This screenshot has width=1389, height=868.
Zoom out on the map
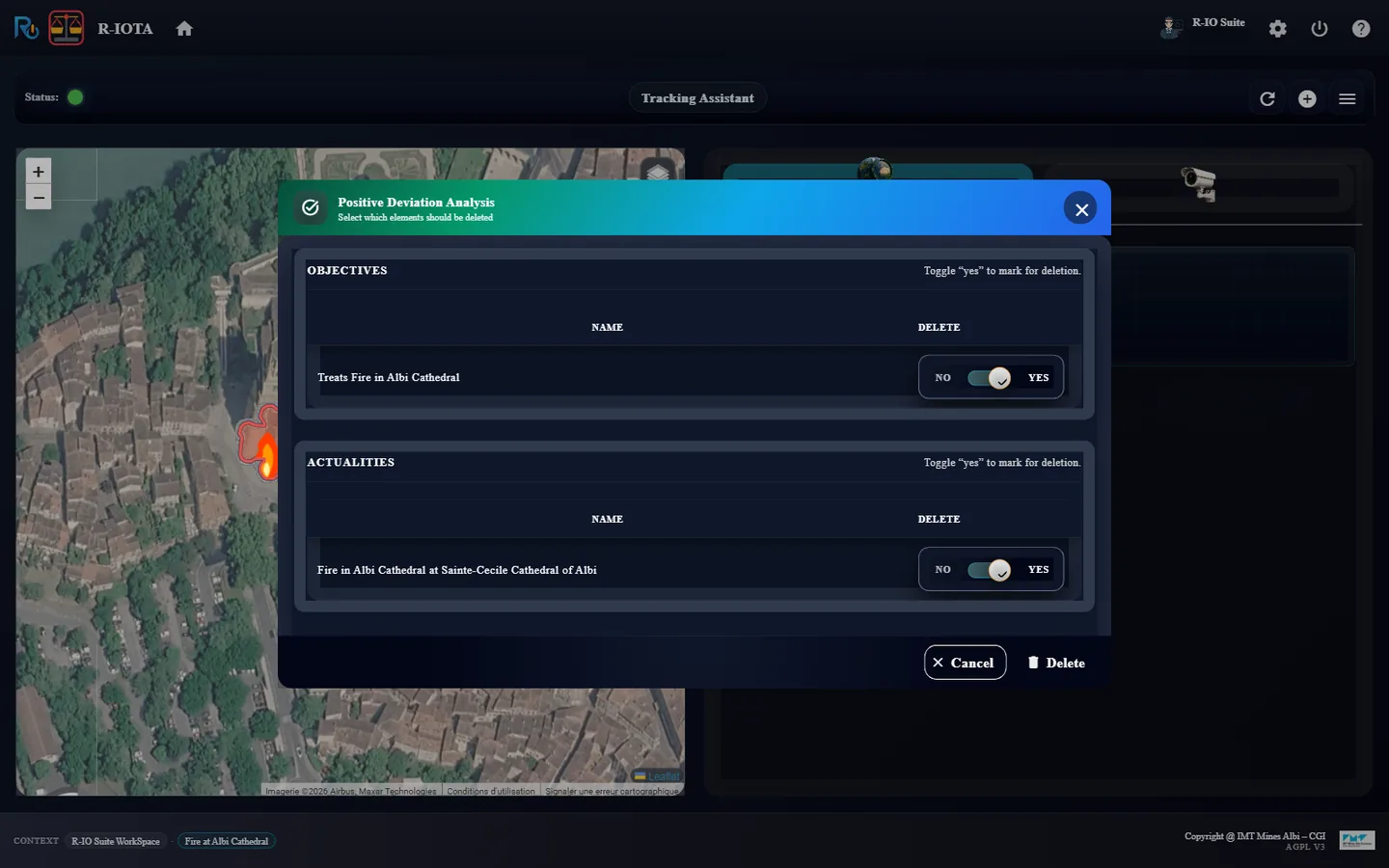pyautogui.click(x=39, y=198)
